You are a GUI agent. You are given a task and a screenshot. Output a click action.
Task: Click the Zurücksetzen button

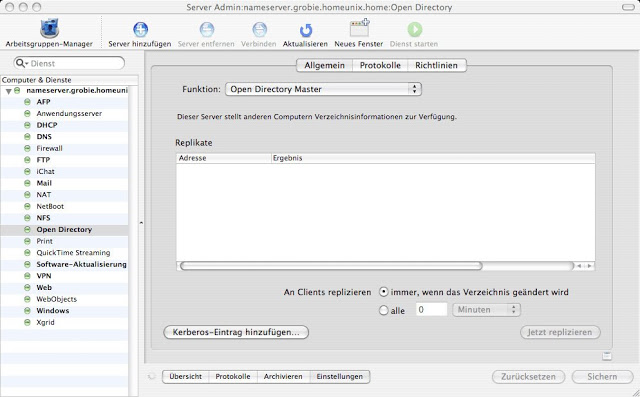pos(529,377)
